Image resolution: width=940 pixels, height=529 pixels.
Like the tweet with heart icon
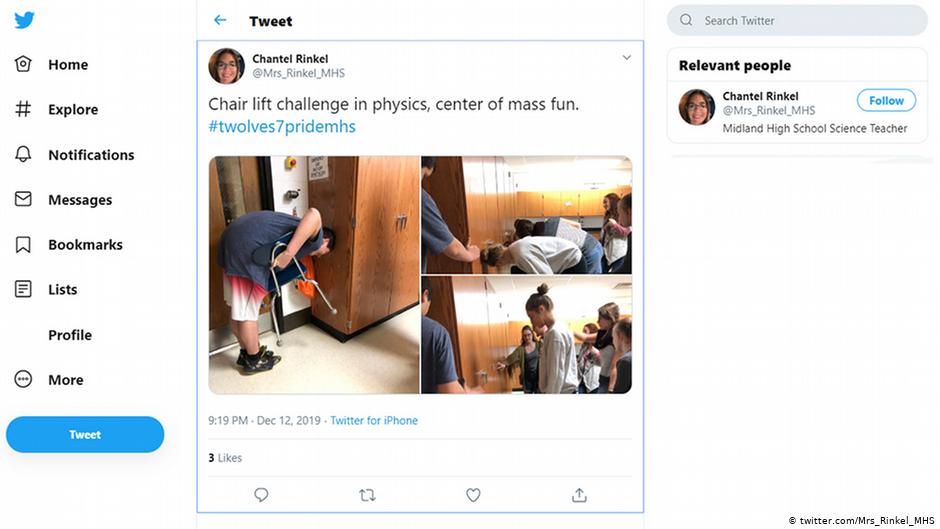pos(473,495)
